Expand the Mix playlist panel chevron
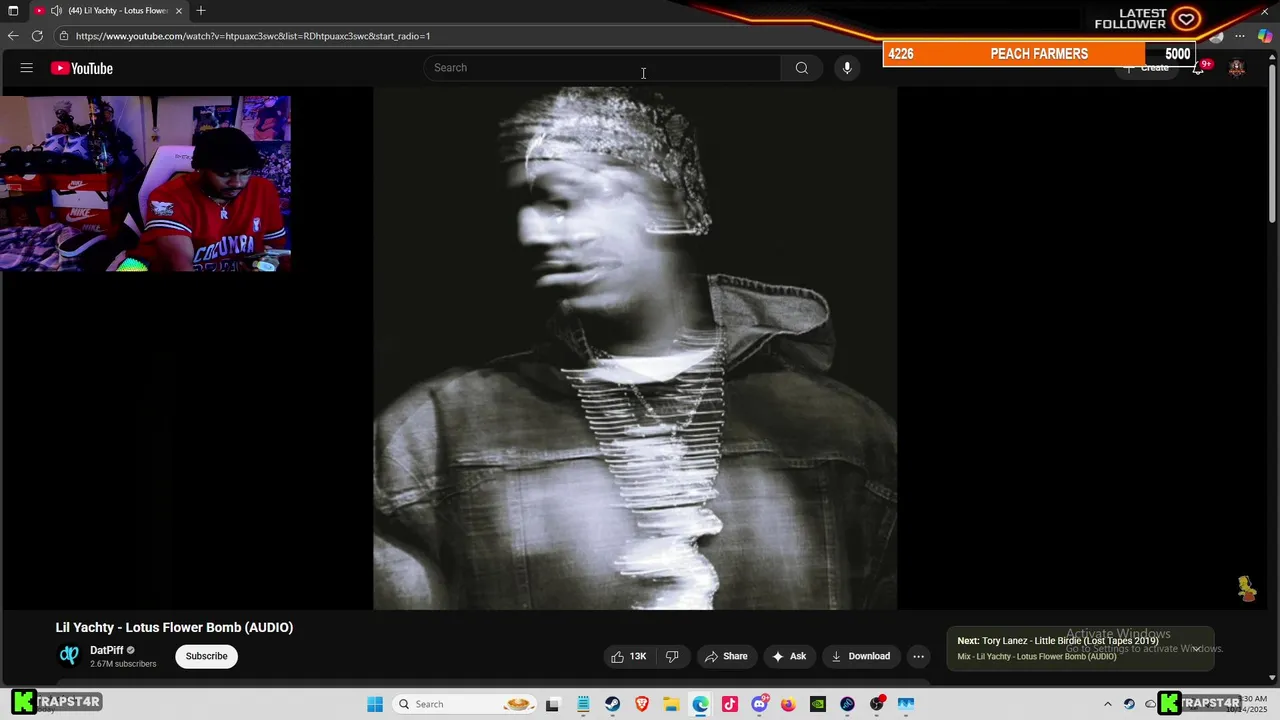Image resolution: width=1280 pixels, height=720 pixels. coord(1196,648)
